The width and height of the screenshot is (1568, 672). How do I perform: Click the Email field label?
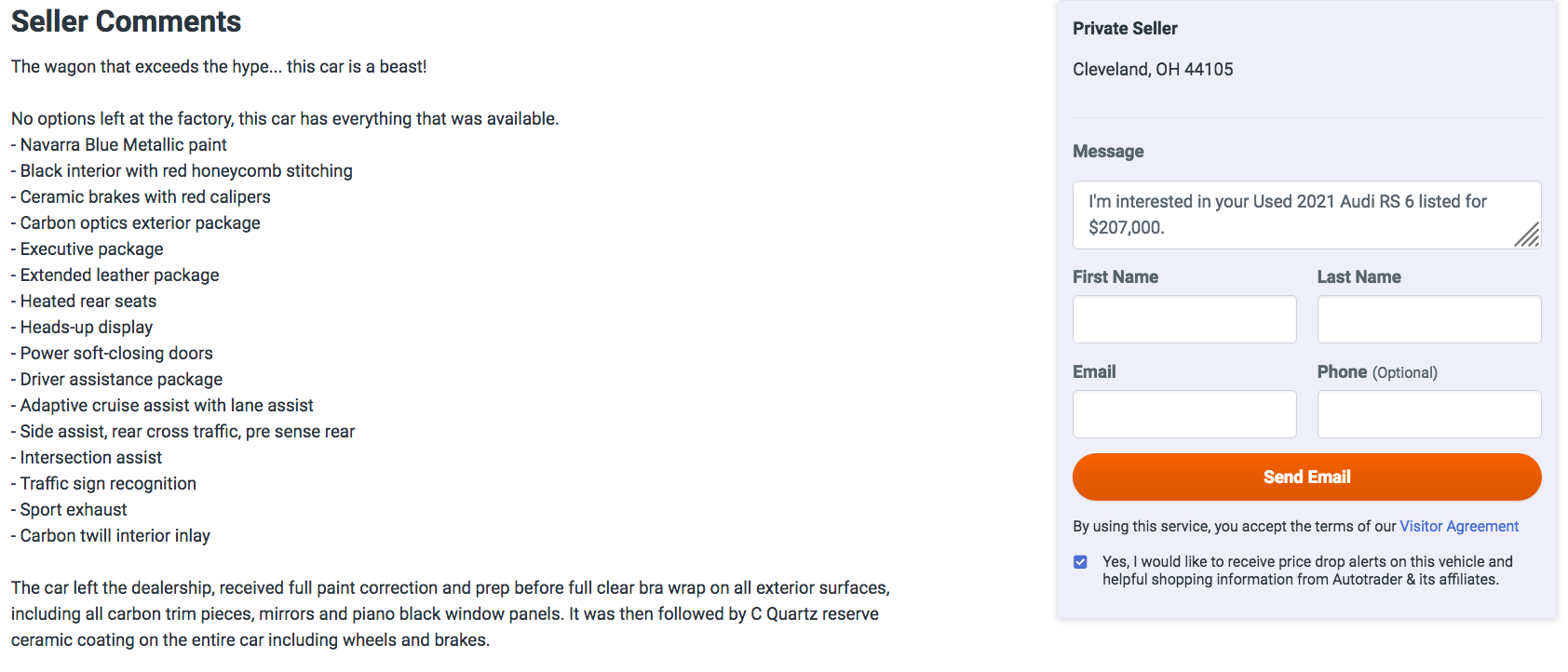[x=1093, y=371]
